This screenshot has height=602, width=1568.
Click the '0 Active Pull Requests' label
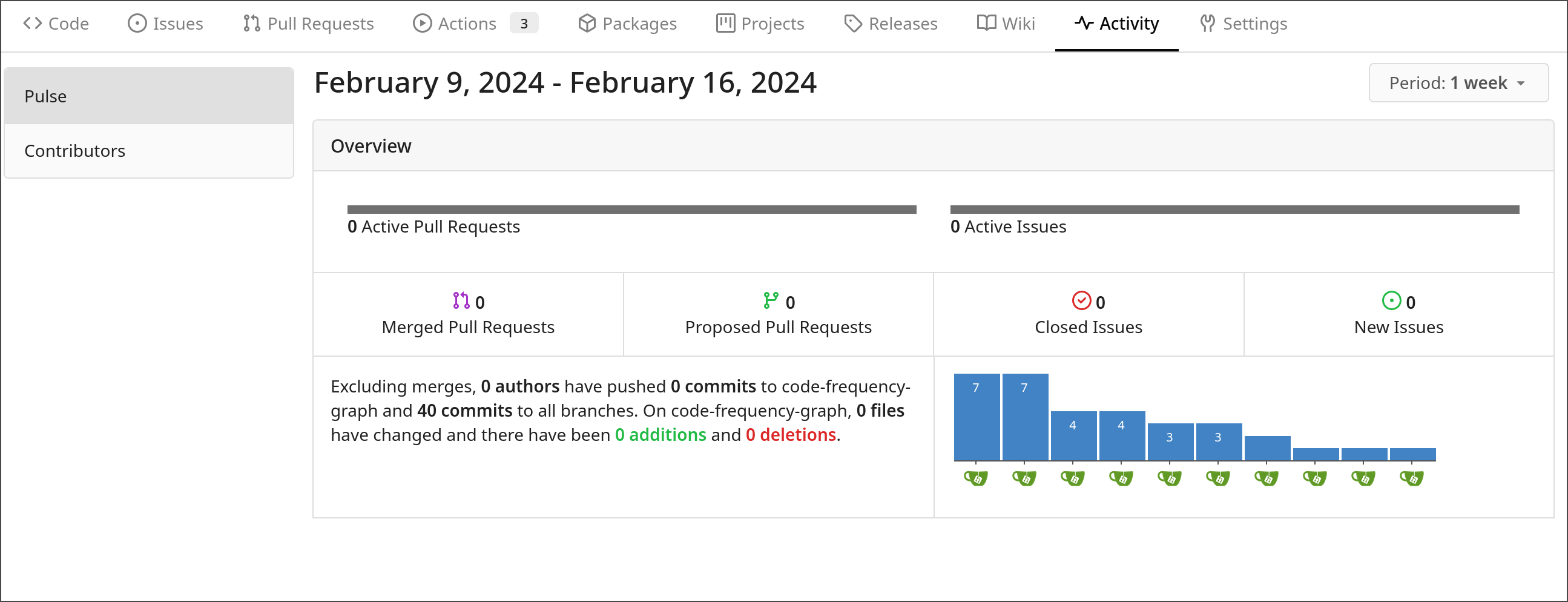433,227
